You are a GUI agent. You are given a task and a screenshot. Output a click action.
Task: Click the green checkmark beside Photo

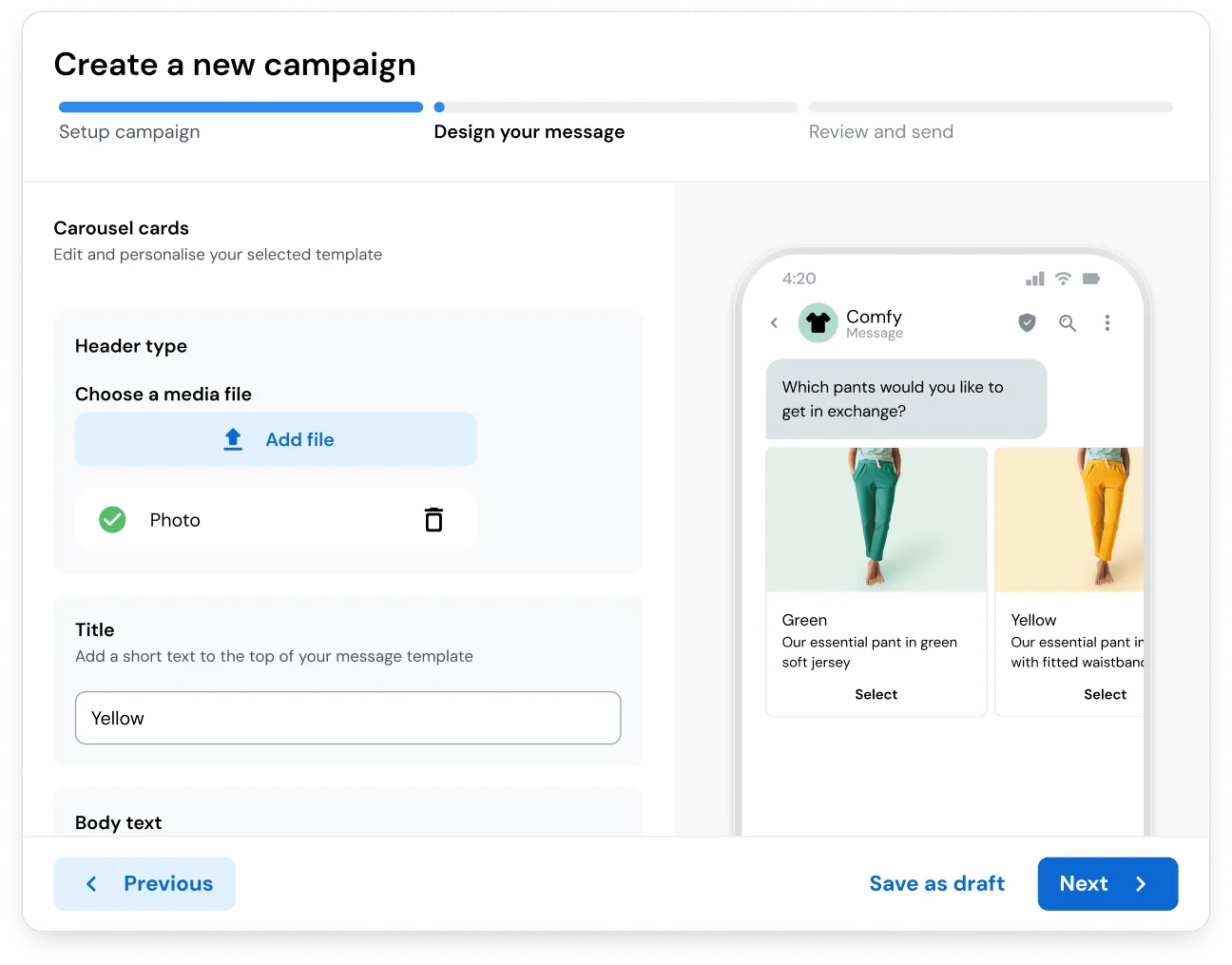(x=112, y=519)
